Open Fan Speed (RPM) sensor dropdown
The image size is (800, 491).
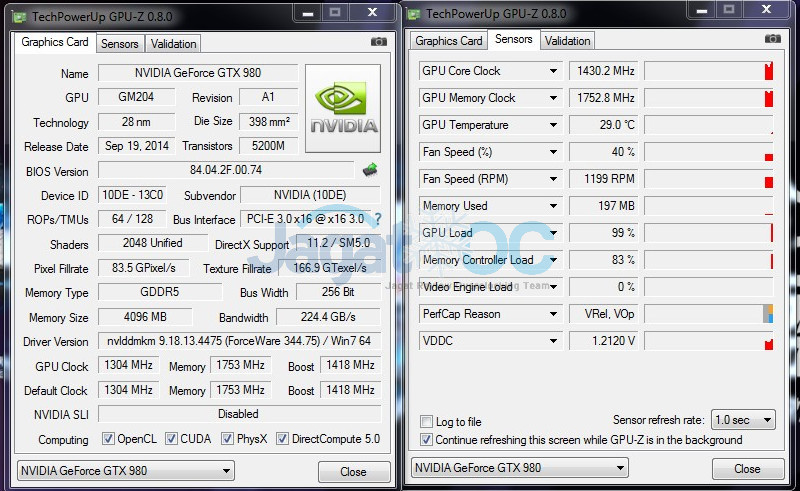[553, 179]
